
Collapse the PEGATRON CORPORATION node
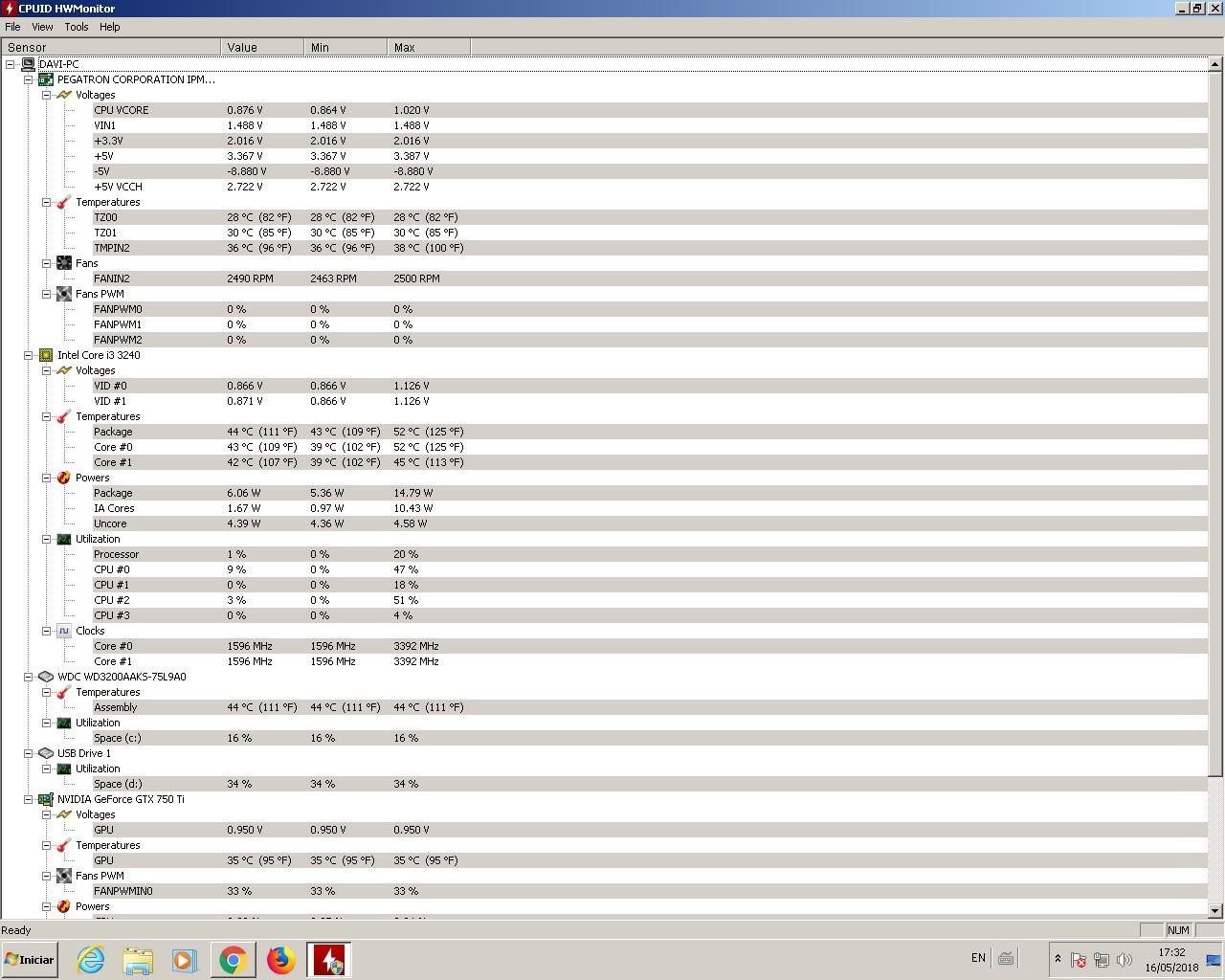29,79
